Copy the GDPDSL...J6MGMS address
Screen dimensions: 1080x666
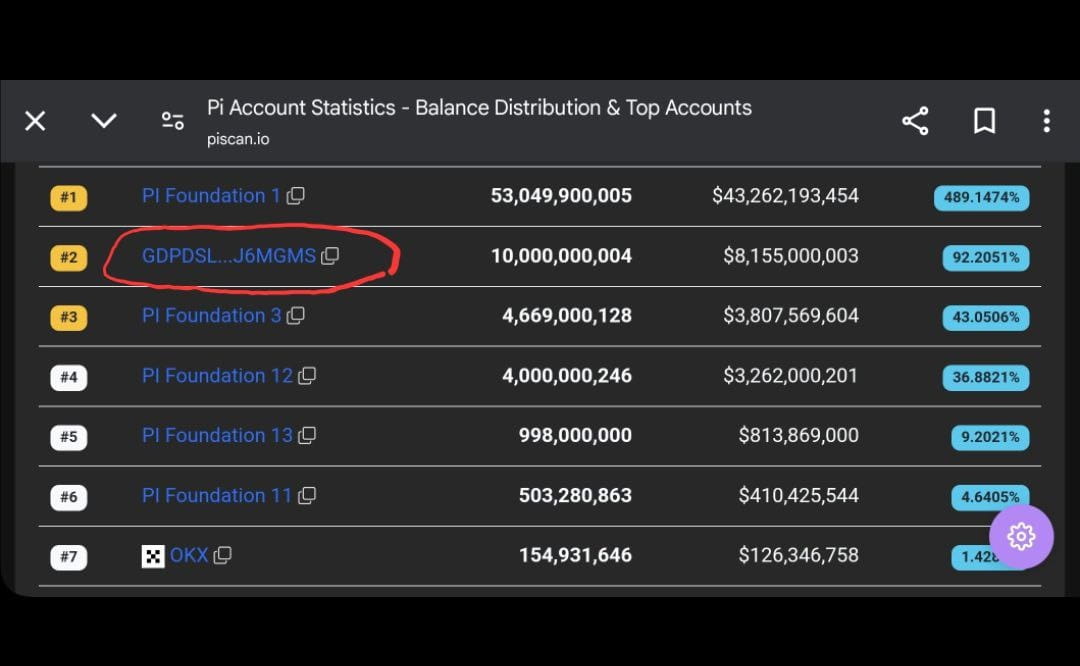click(x=330, y=256)
